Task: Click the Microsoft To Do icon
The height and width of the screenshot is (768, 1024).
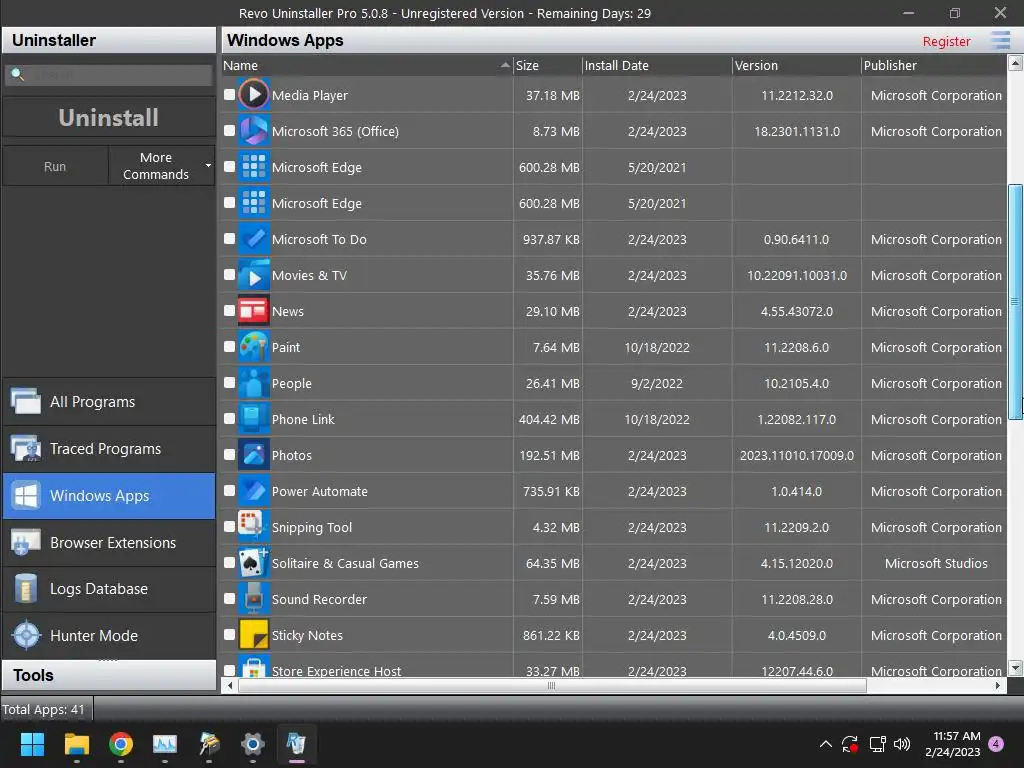Action: [x=253, y=239]
